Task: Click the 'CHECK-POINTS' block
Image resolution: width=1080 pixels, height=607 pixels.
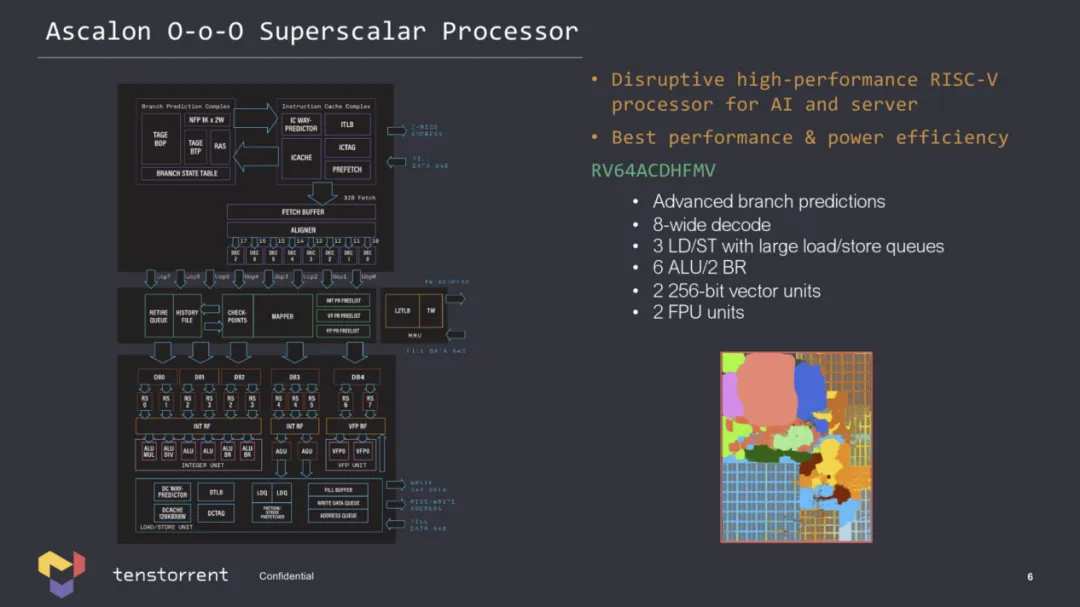Action: (237, 316)
